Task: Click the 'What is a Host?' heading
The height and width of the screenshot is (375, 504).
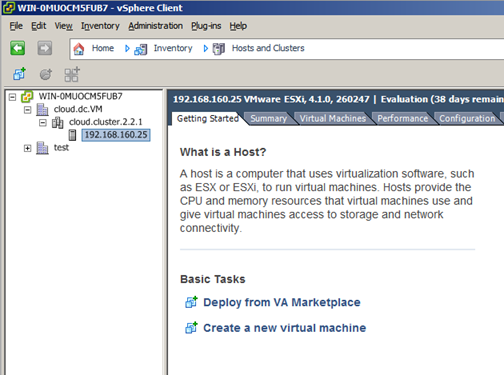Action: pyautogui.click(x=223, y=152)
